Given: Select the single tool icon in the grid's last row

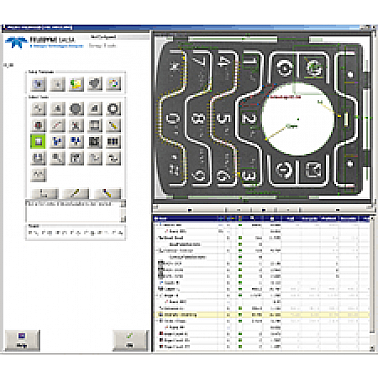Looking at the screenshot, I should click(x=39, y=174).
